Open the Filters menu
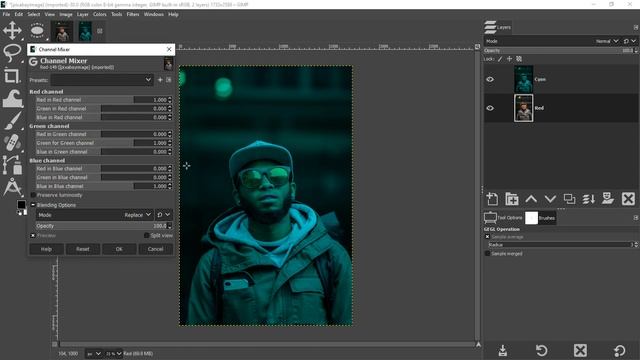The height and width of the screenshot is (360, 640). pos(133,14)
